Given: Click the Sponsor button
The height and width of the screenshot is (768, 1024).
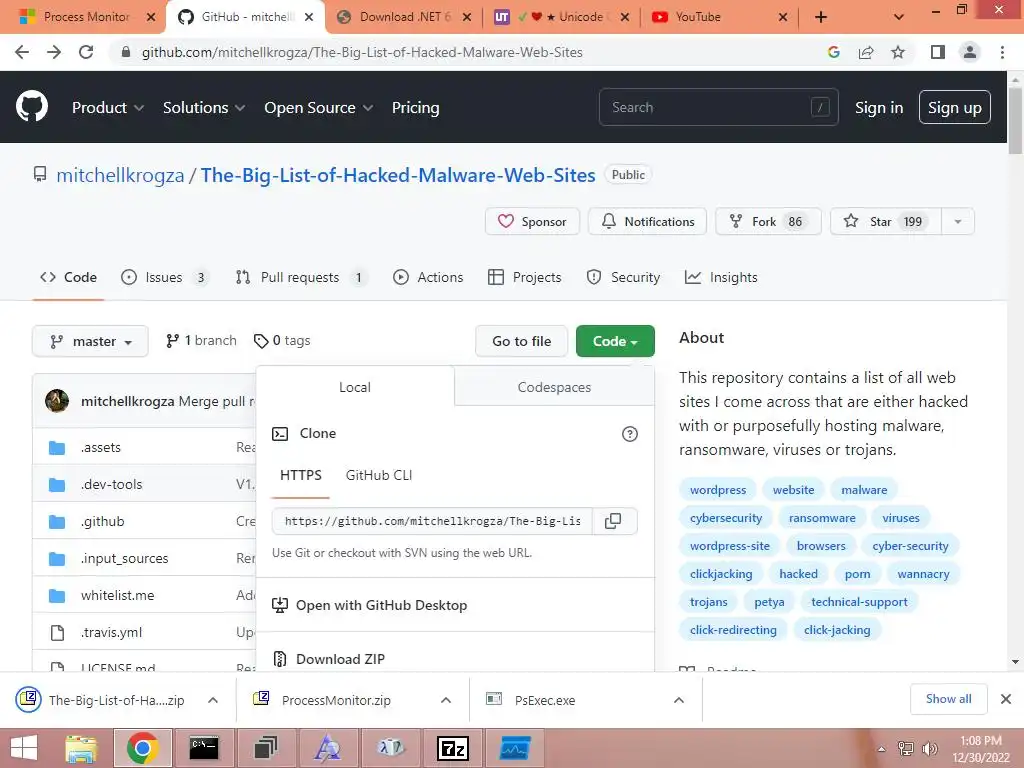Looking at the screenshot, I should click(x=532, y=221).
